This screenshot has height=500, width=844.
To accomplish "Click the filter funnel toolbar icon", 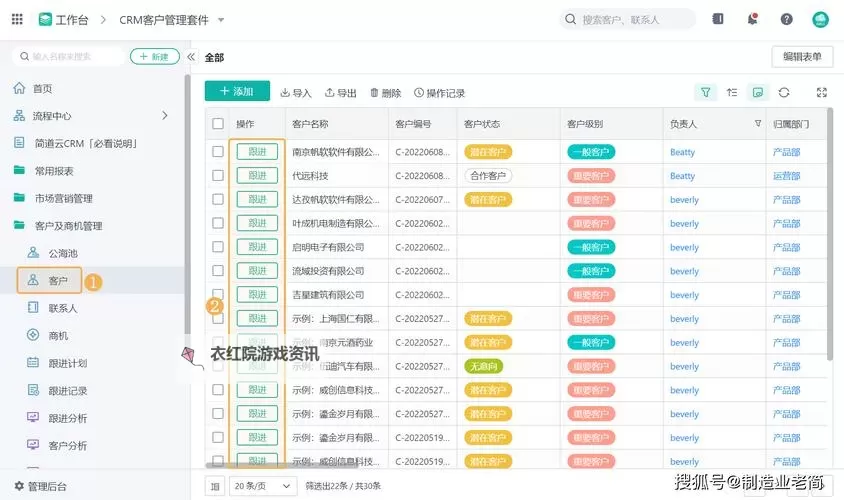I will (x=705, y=93).
